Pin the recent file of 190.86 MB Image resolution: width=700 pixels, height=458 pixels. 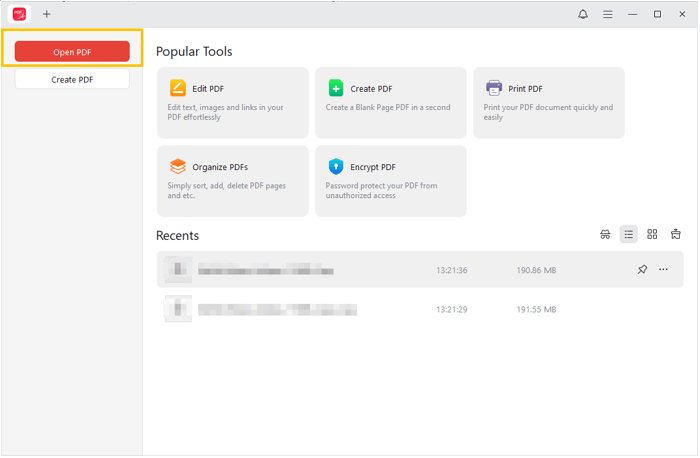[x=642, y=270]
